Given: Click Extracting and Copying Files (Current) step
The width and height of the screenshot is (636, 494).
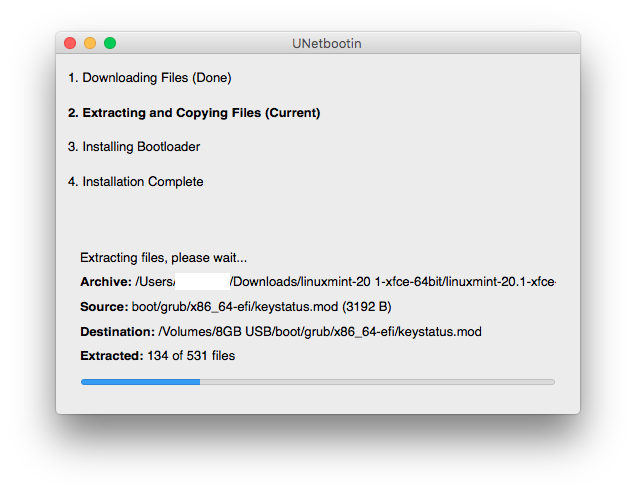Looking at the screenshot, I should click(x=194, y=113).
